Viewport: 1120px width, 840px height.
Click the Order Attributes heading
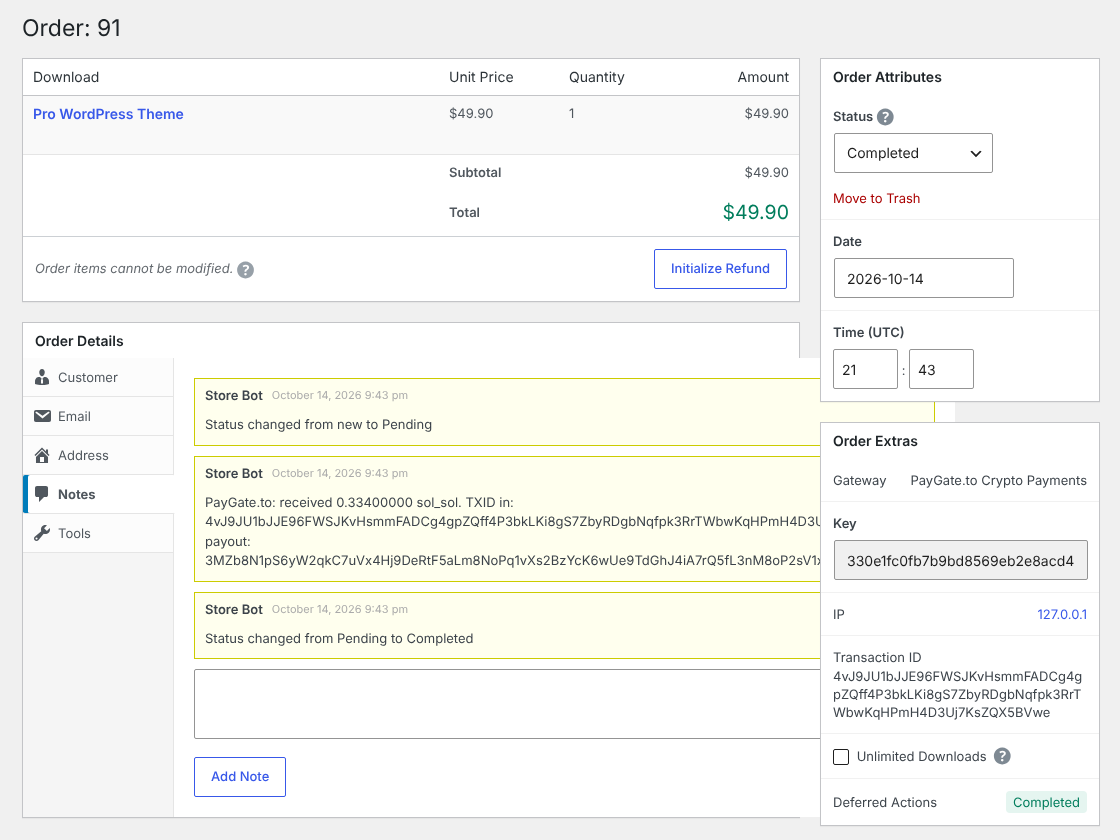887,77
